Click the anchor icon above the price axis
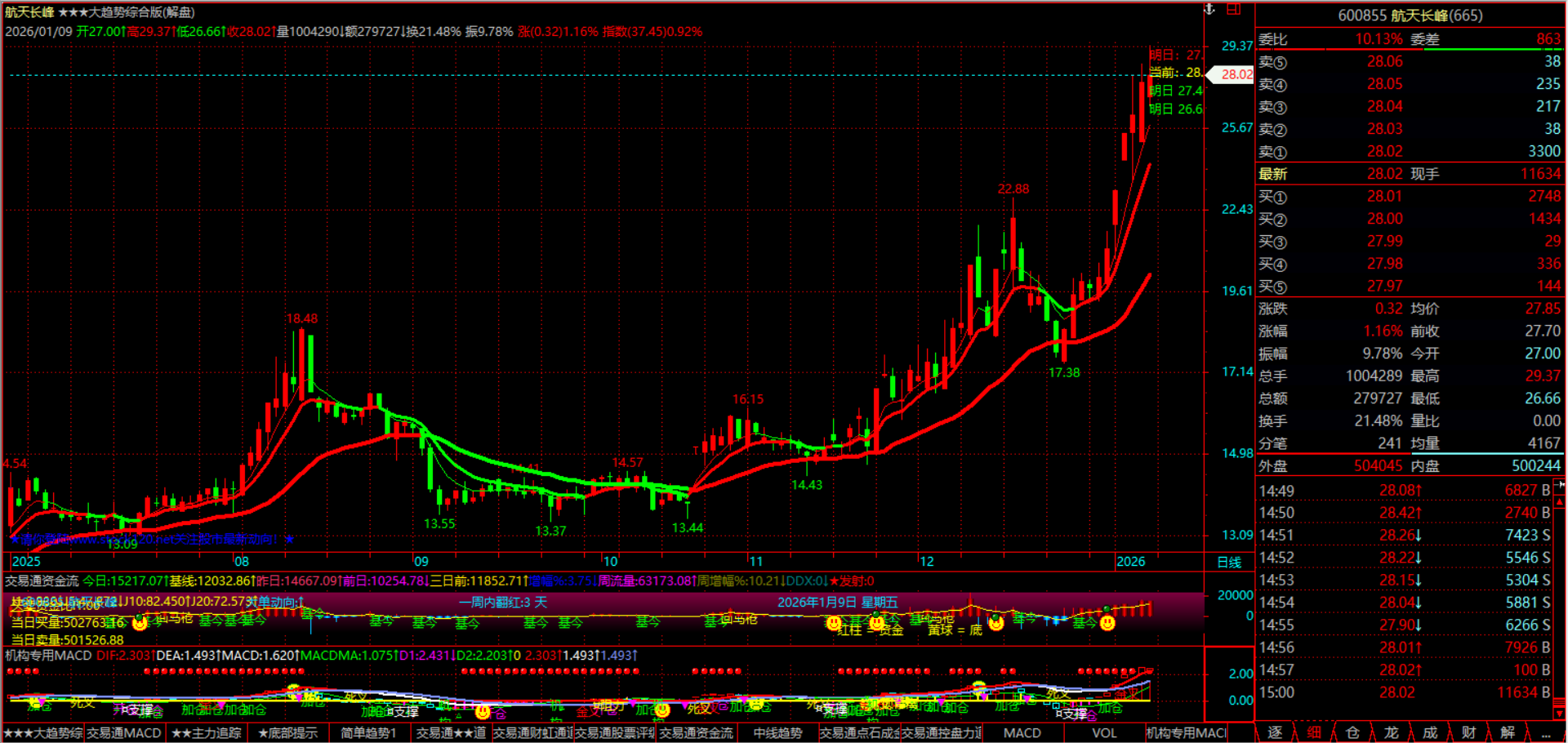Image resolution: width=1568 pixels, height=743 pixels. coord(1209,9)
